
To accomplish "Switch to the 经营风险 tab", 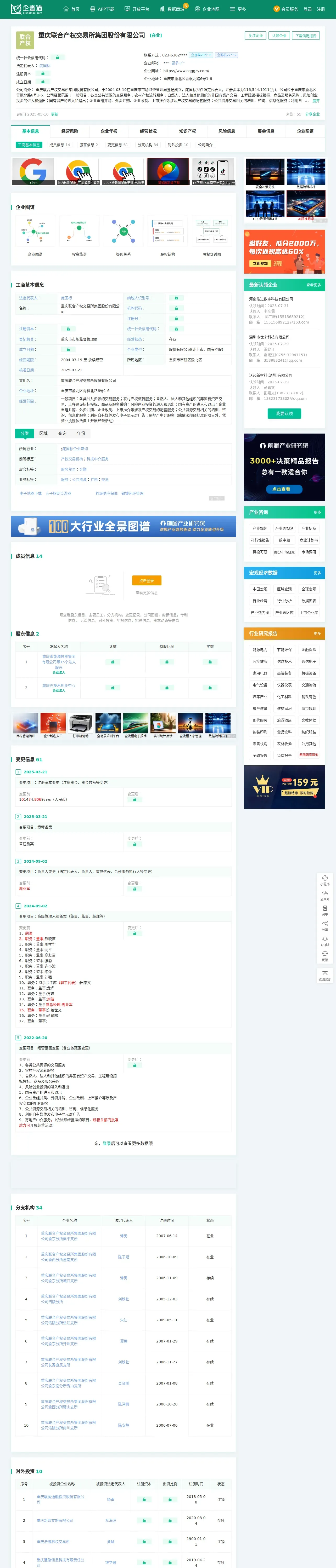I will tap(70, 131).
